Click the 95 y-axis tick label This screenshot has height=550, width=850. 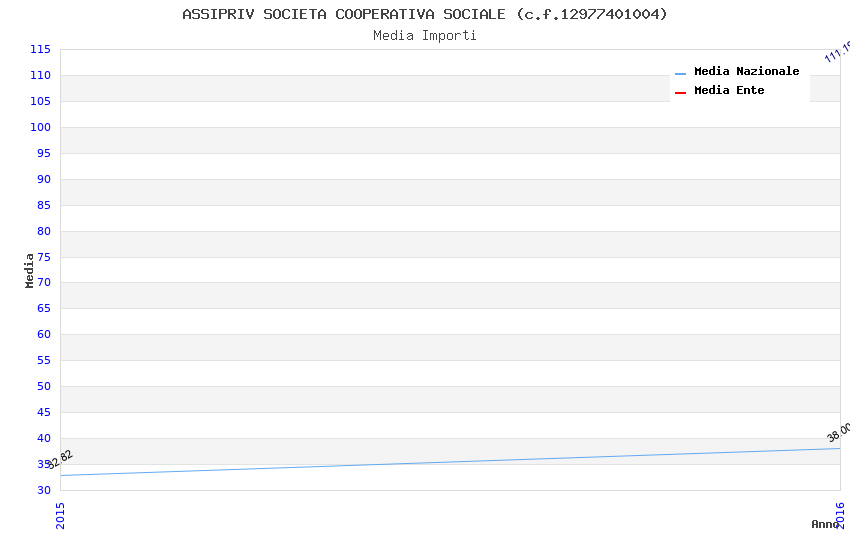(x=43, y=153)
